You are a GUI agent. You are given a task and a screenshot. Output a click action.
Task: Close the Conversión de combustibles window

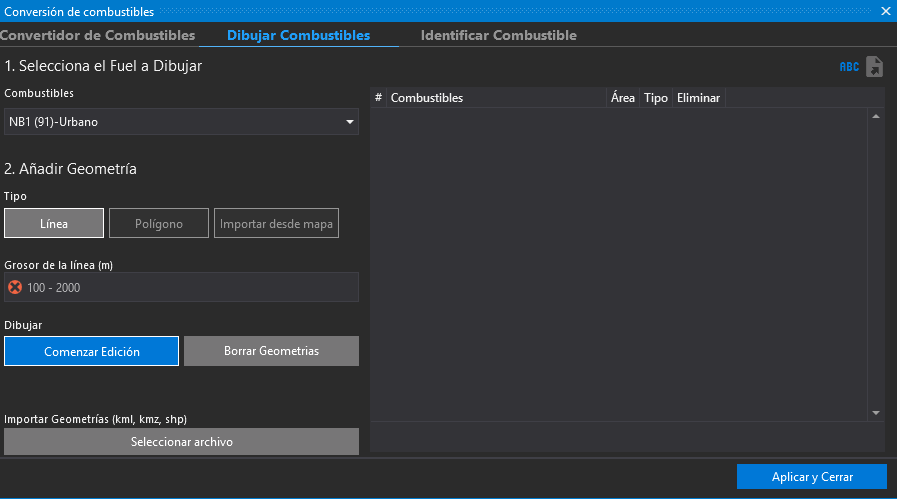(x=885, y=11)
